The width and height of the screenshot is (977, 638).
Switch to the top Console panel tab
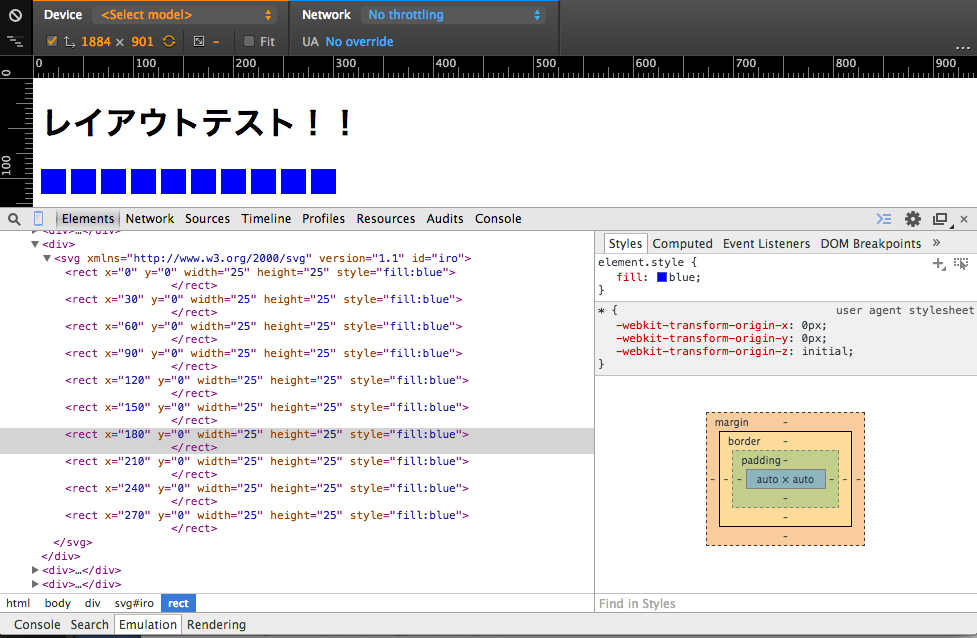pos(498,219)
